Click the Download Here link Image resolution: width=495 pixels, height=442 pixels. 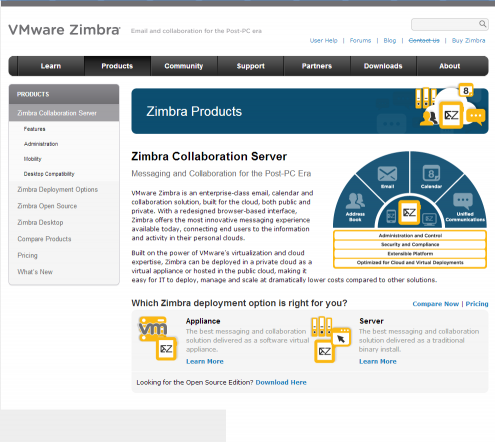coord(281,383)
